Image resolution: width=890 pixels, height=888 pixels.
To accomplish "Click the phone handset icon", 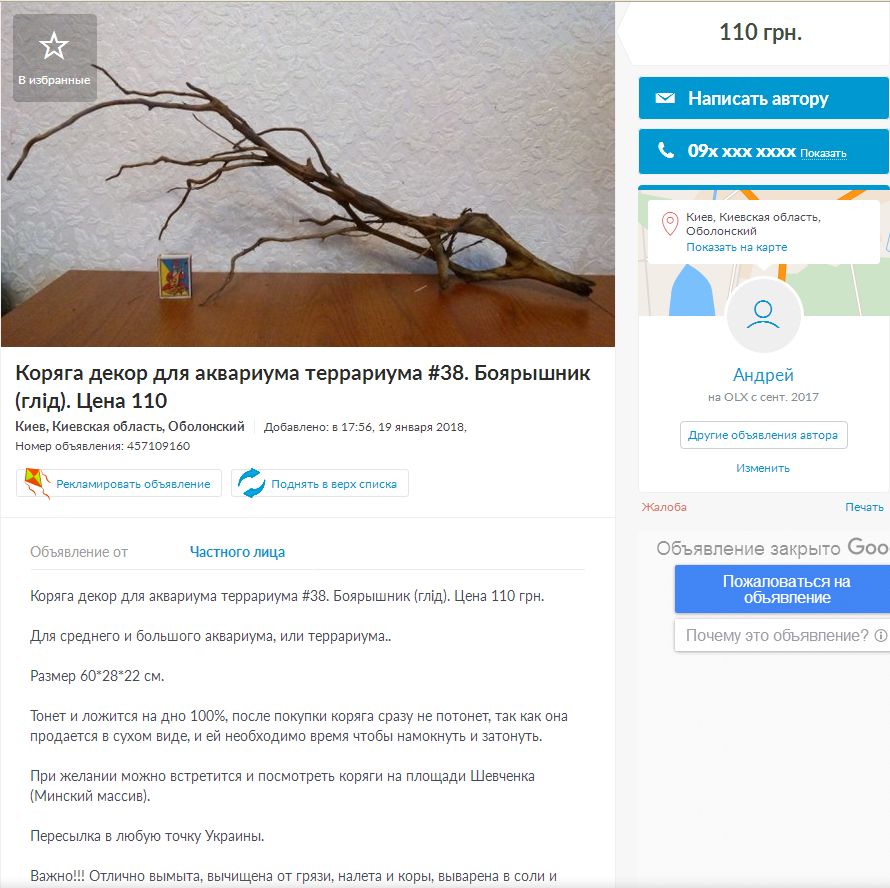I will [665, 150].
